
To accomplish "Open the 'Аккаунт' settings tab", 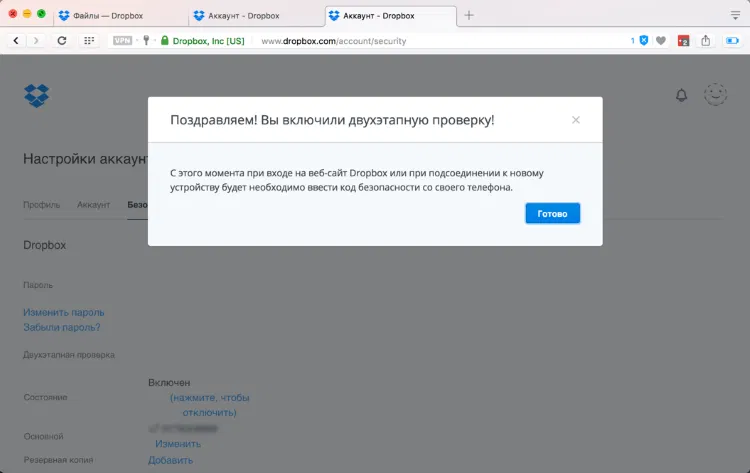I will [x=93, y=205].
